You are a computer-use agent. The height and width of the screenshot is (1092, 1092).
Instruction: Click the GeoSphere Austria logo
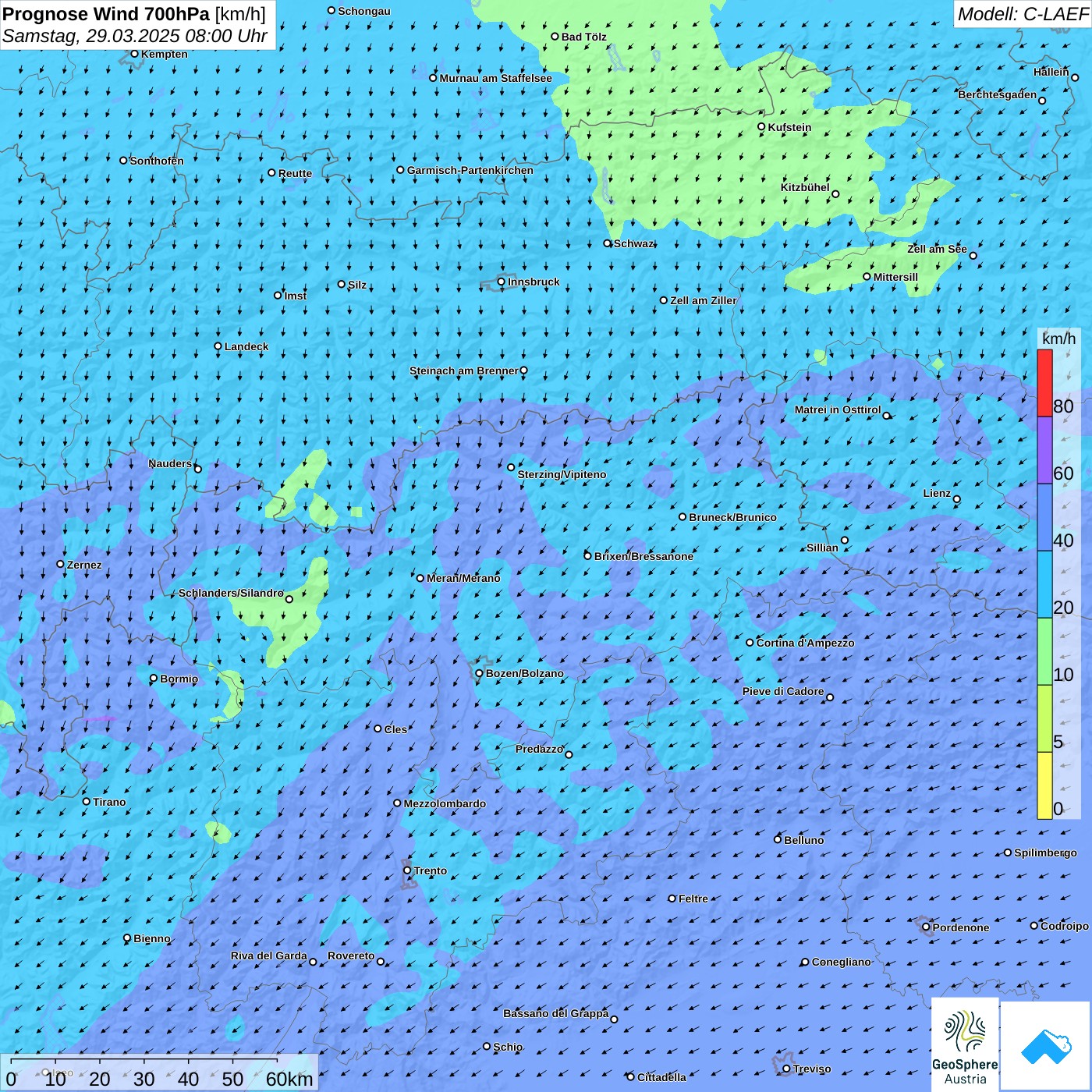(x=965, y=1044)
